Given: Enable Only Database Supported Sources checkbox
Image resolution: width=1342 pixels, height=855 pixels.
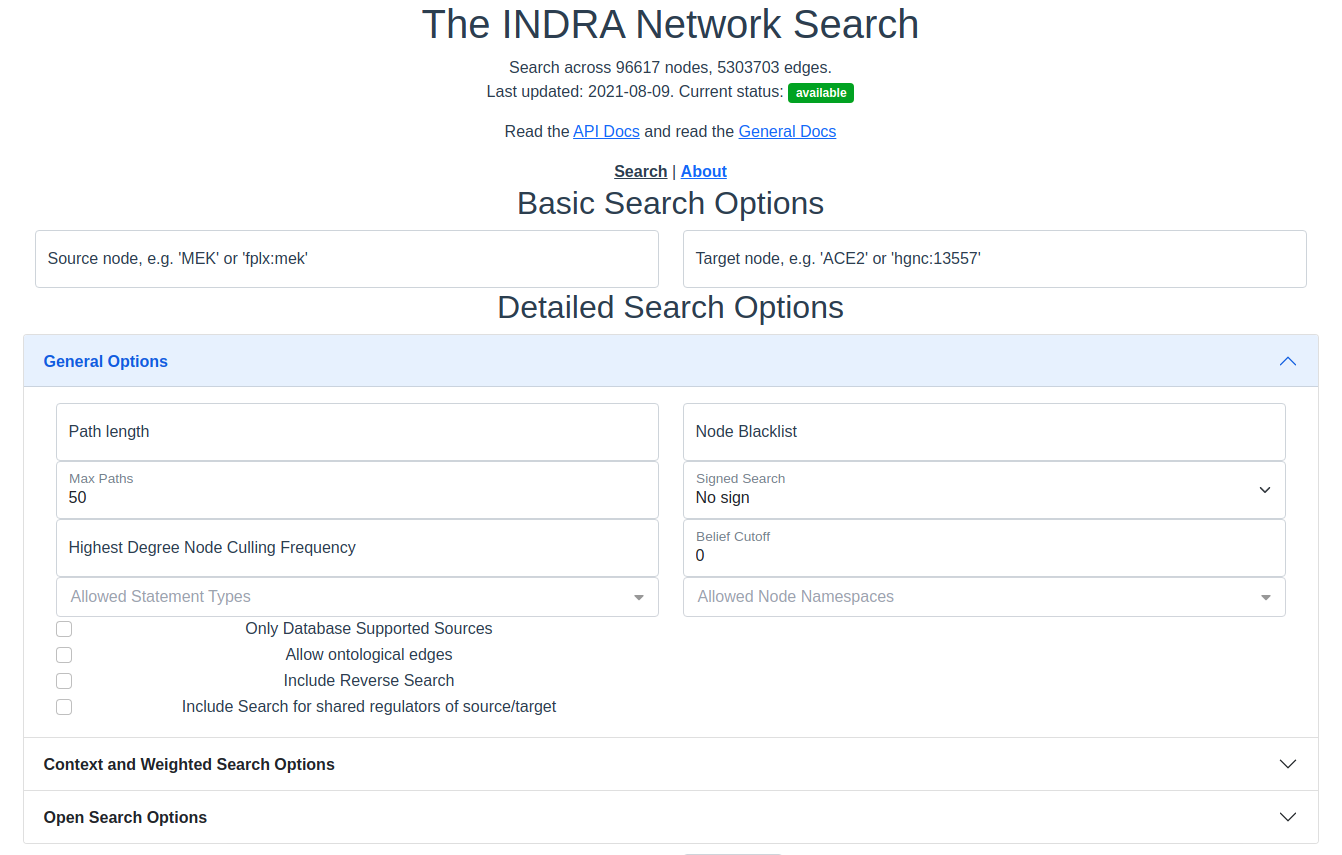Looking at the screenshot, I should point(64,629).
